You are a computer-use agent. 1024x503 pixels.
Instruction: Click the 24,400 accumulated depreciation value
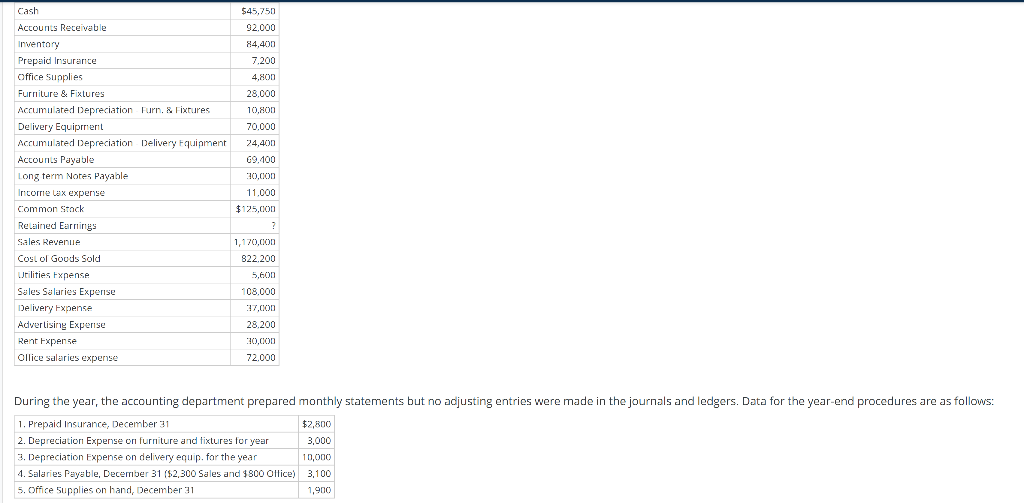(x=261, y=143)
